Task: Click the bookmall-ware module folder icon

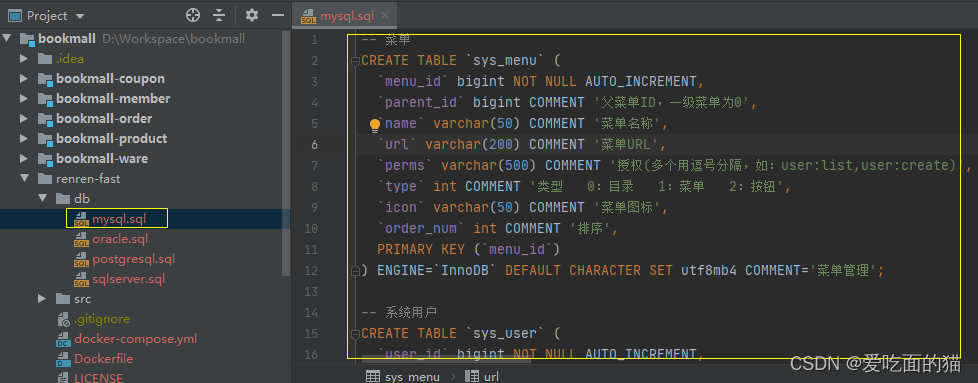Action: [x=45, y=158]
